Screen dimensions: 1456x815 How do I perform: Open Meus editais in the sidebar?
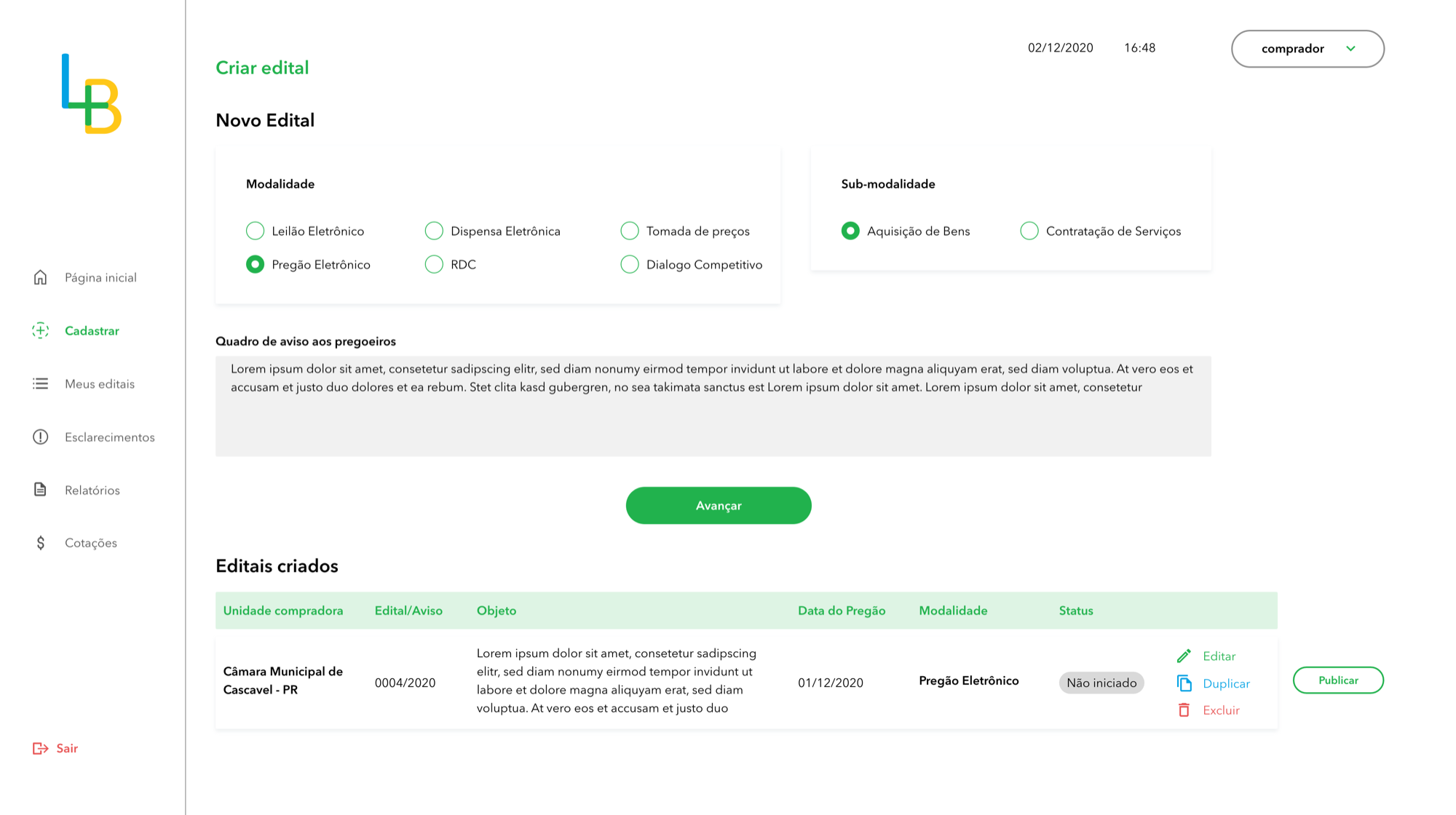(x=100, y=383)
